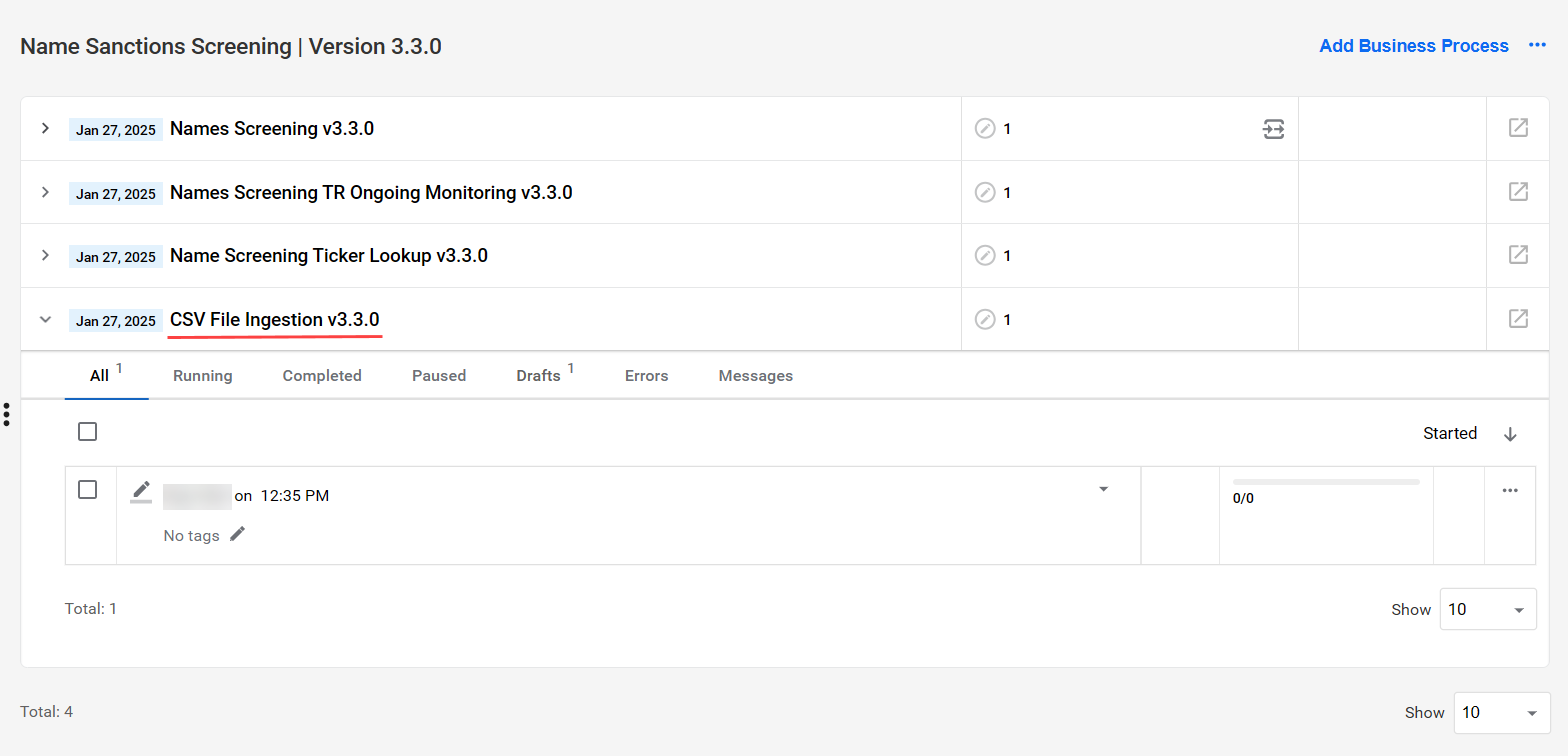
Task: Click the 0/0 progress bar of the instance
Action: click(1326, 482)
